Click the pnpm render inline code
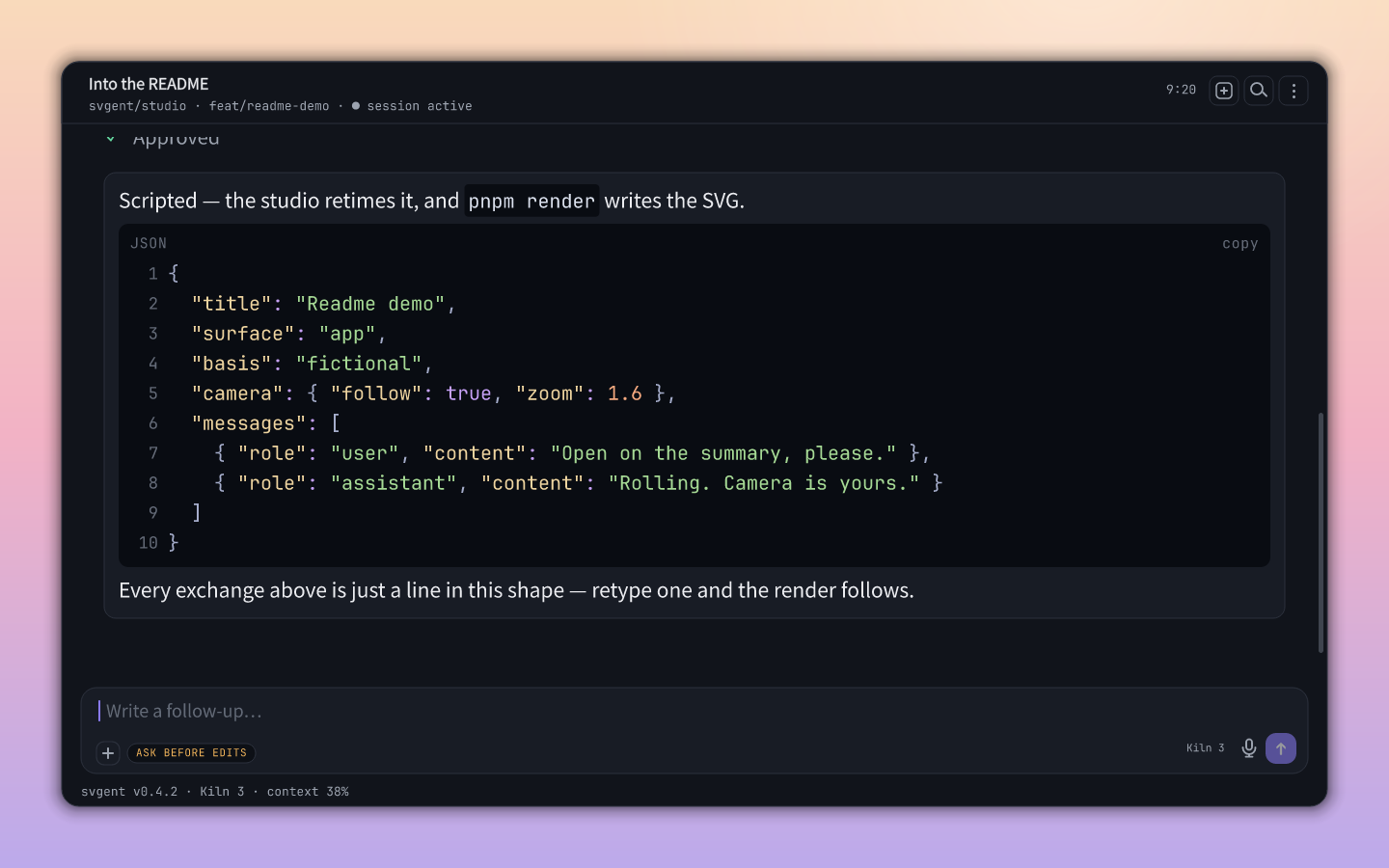1389x868 pixels. tap(531, 201)
